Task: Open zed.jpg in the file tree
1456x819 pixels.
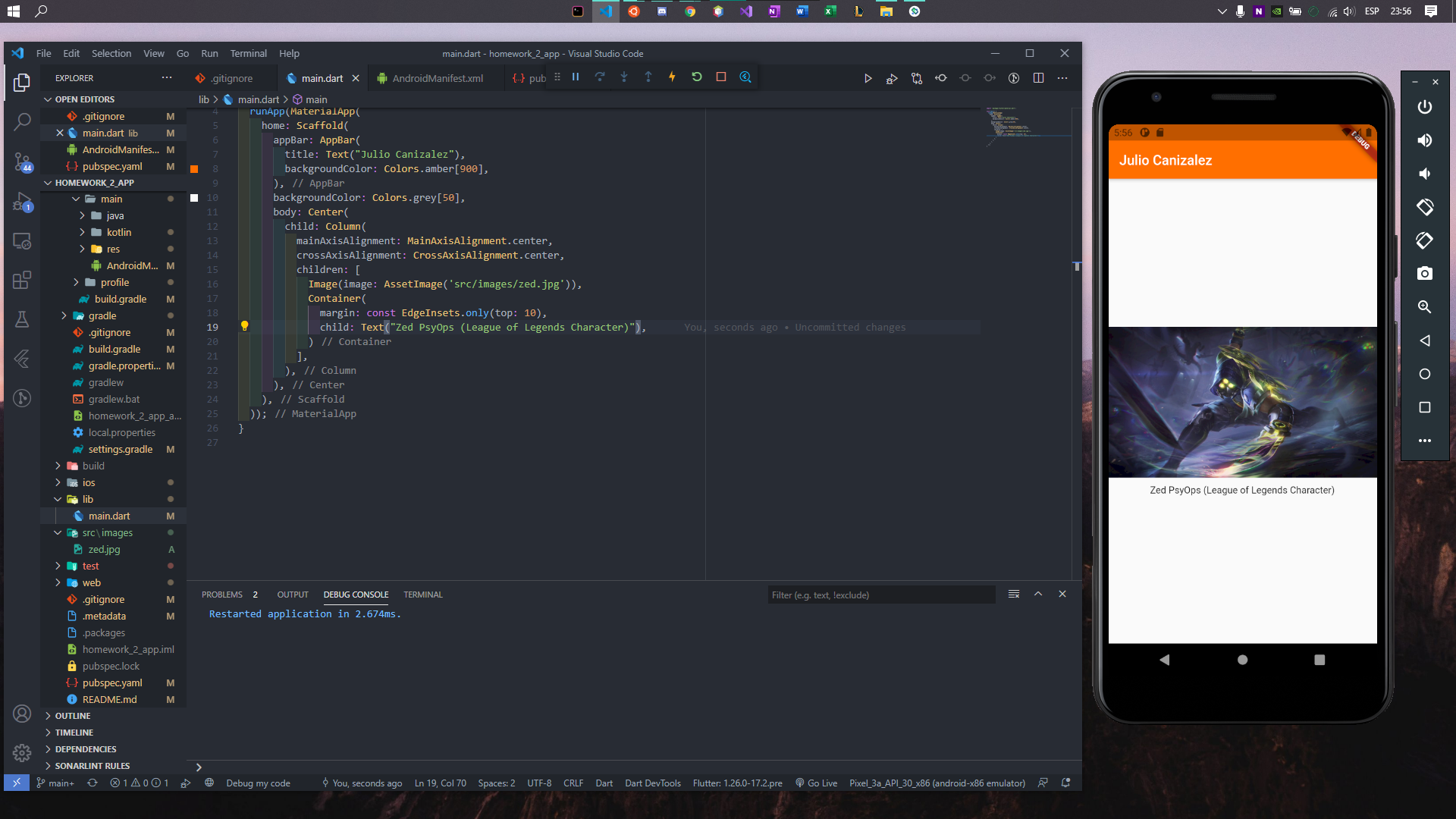Action: [x=104, y=550]
